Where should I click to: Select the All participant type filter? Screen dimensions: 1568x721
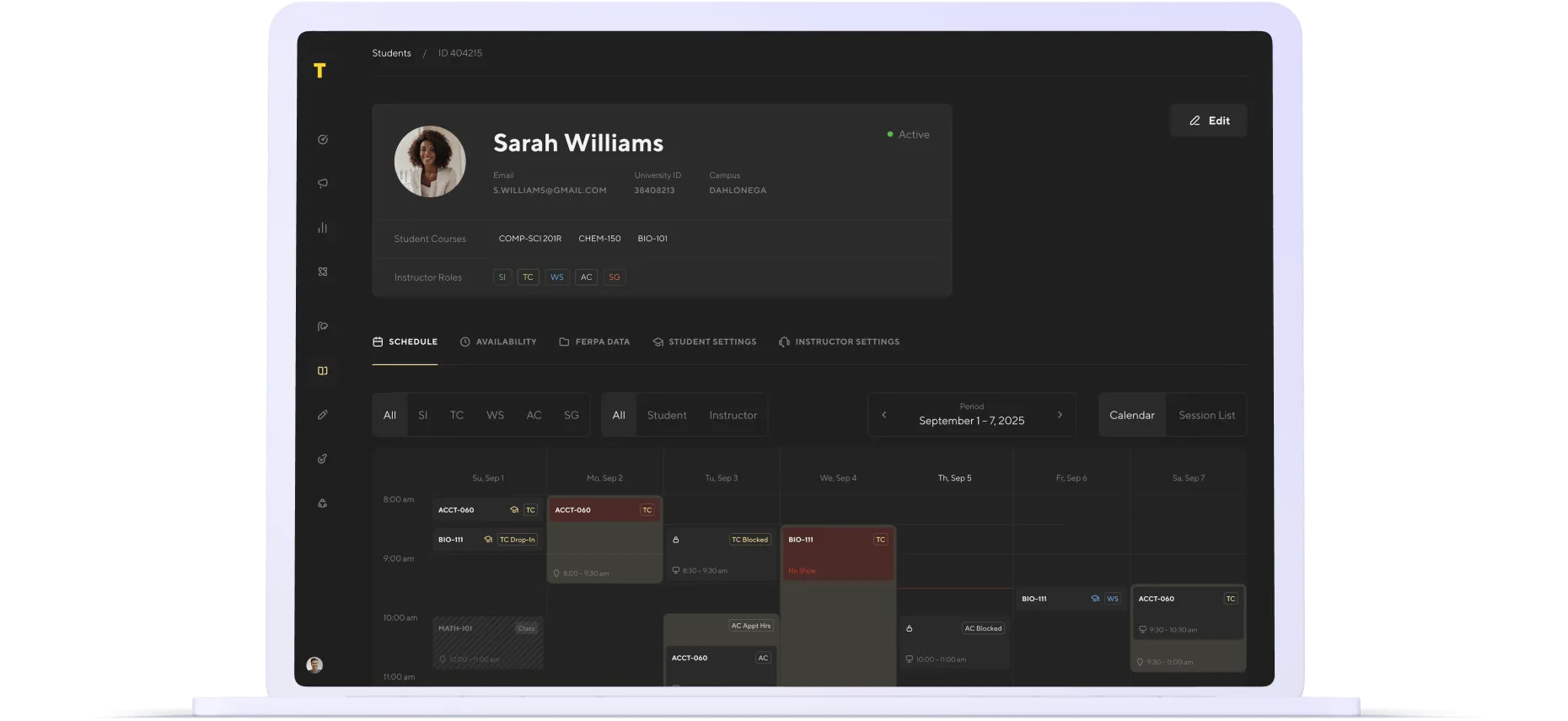coord(619,415)
